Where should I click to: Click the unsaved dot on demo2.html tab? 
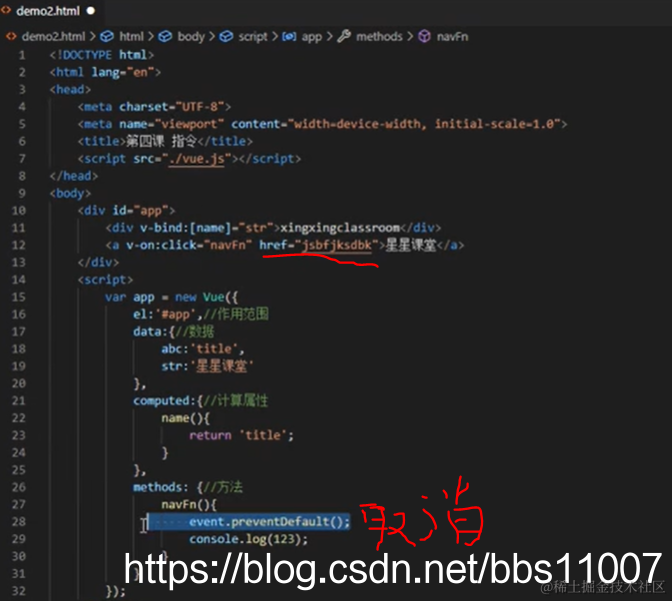pos(91,11)
